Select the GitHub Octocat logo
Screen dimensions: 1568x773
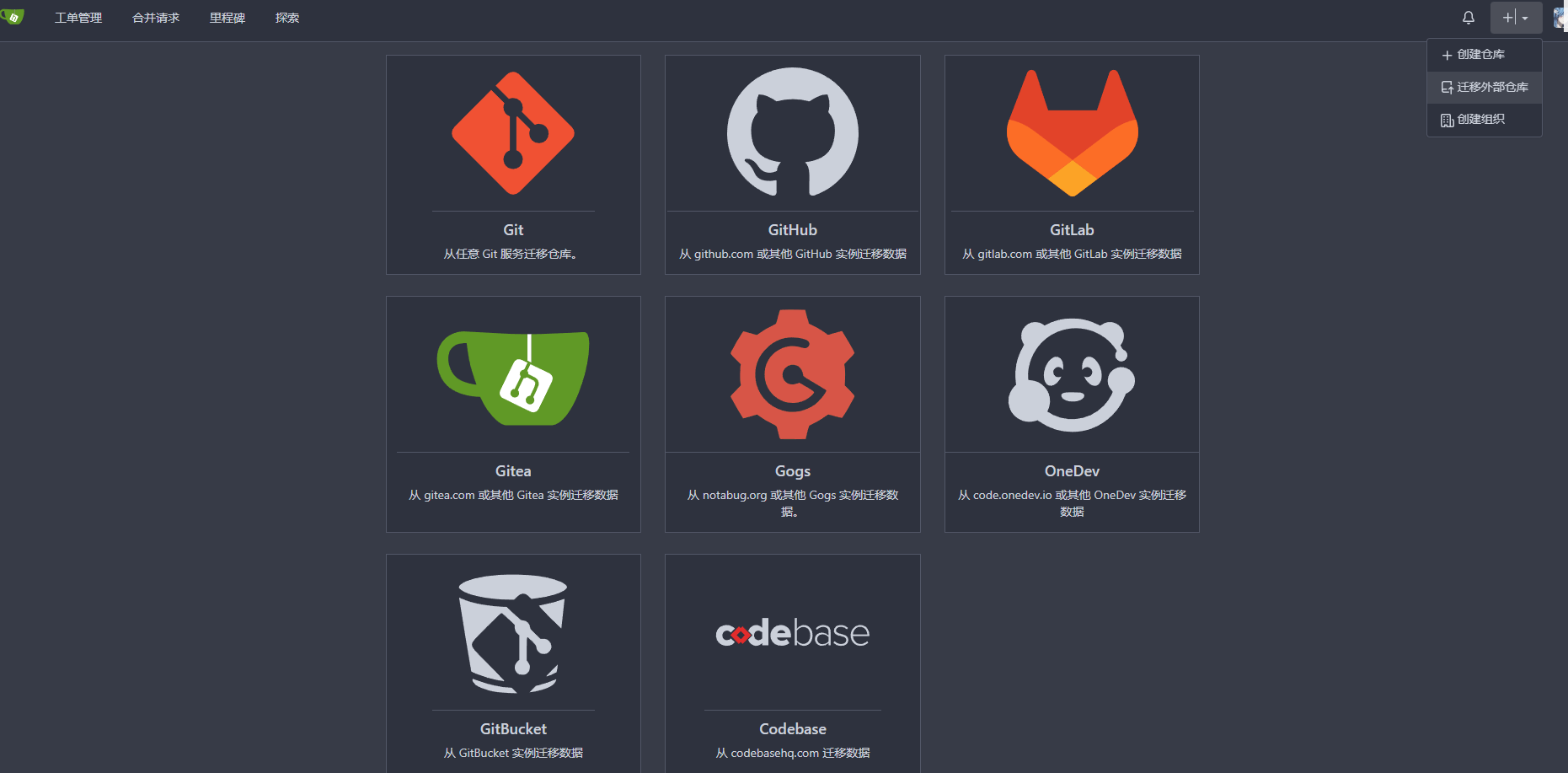pos(792,133)
